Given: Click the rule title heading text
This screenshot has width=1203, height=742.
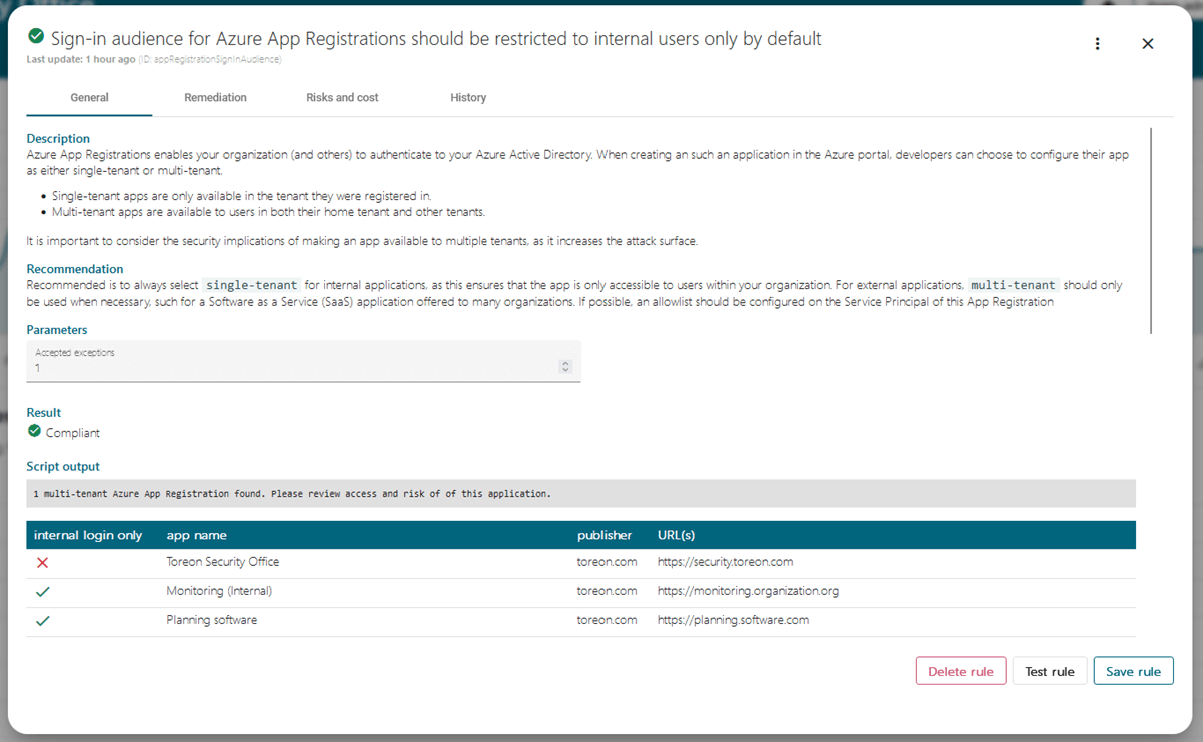Looking at the screenshot, I should click(436, 39).
